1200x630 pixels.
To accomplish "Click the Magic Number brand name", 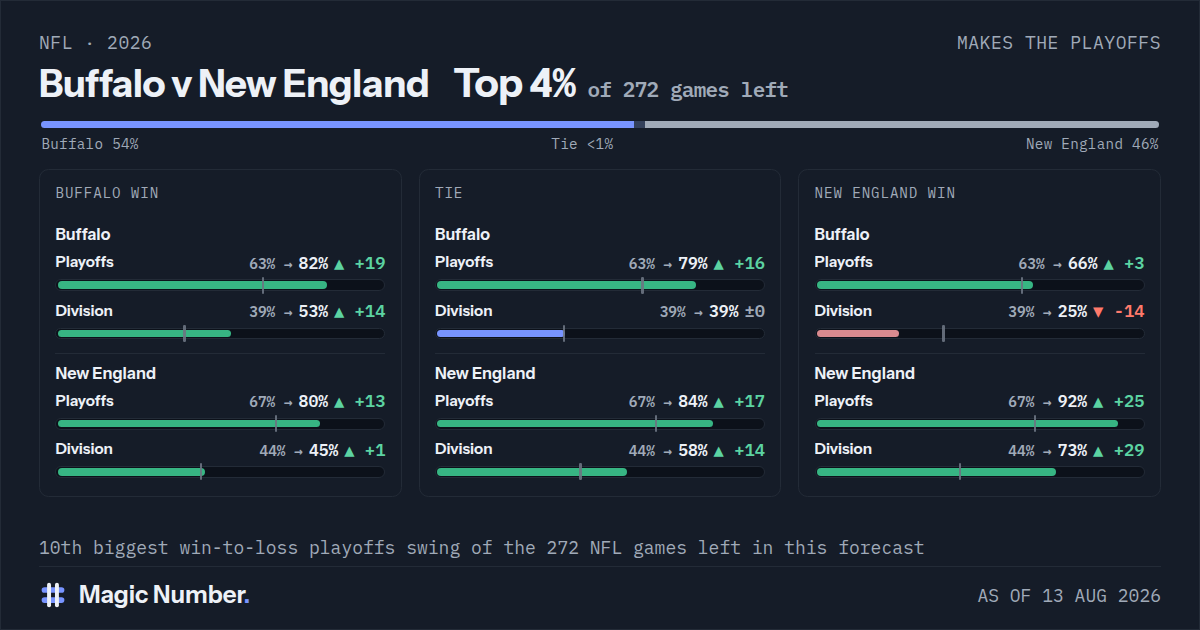I will [164, 595].
